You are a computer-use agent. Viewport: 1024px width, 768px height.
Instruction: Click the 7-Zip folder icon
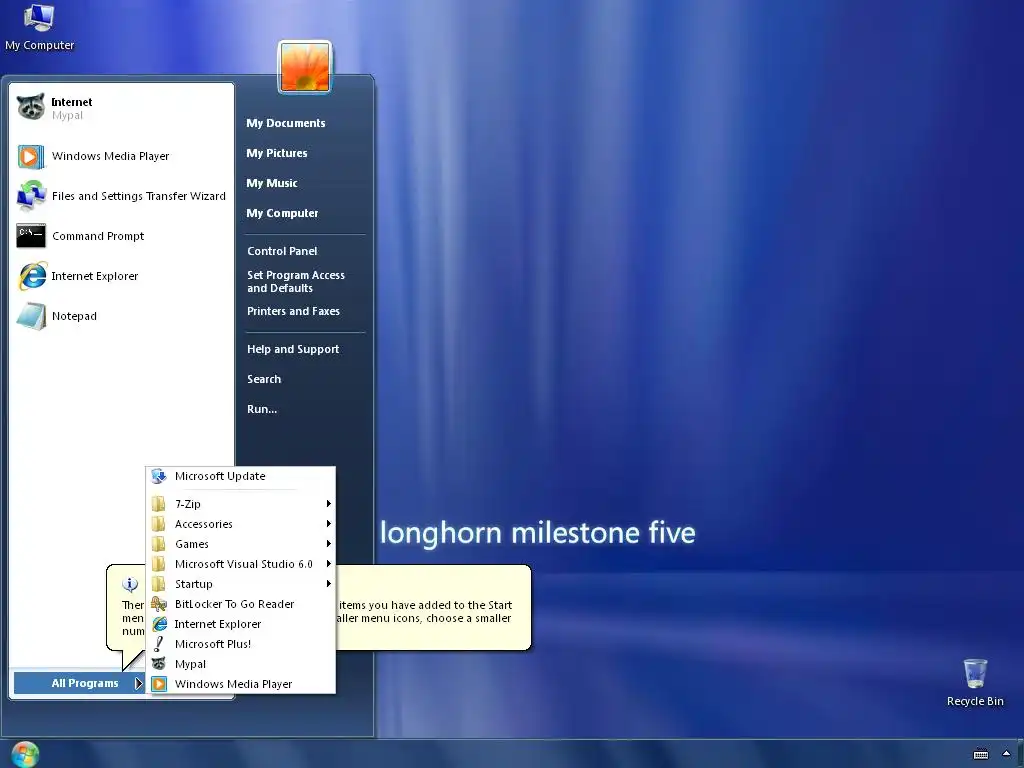click(159, 504)
